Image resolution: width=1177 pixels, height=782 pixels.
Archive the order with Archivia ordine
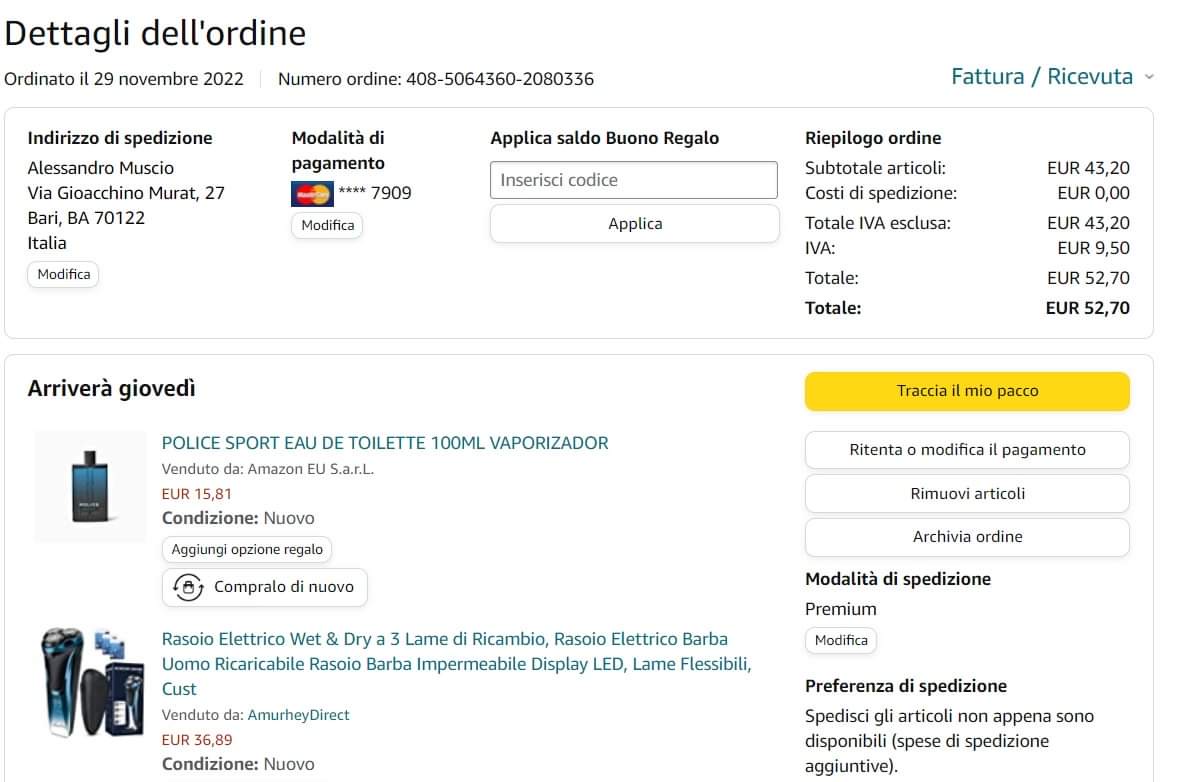(967, 537)
